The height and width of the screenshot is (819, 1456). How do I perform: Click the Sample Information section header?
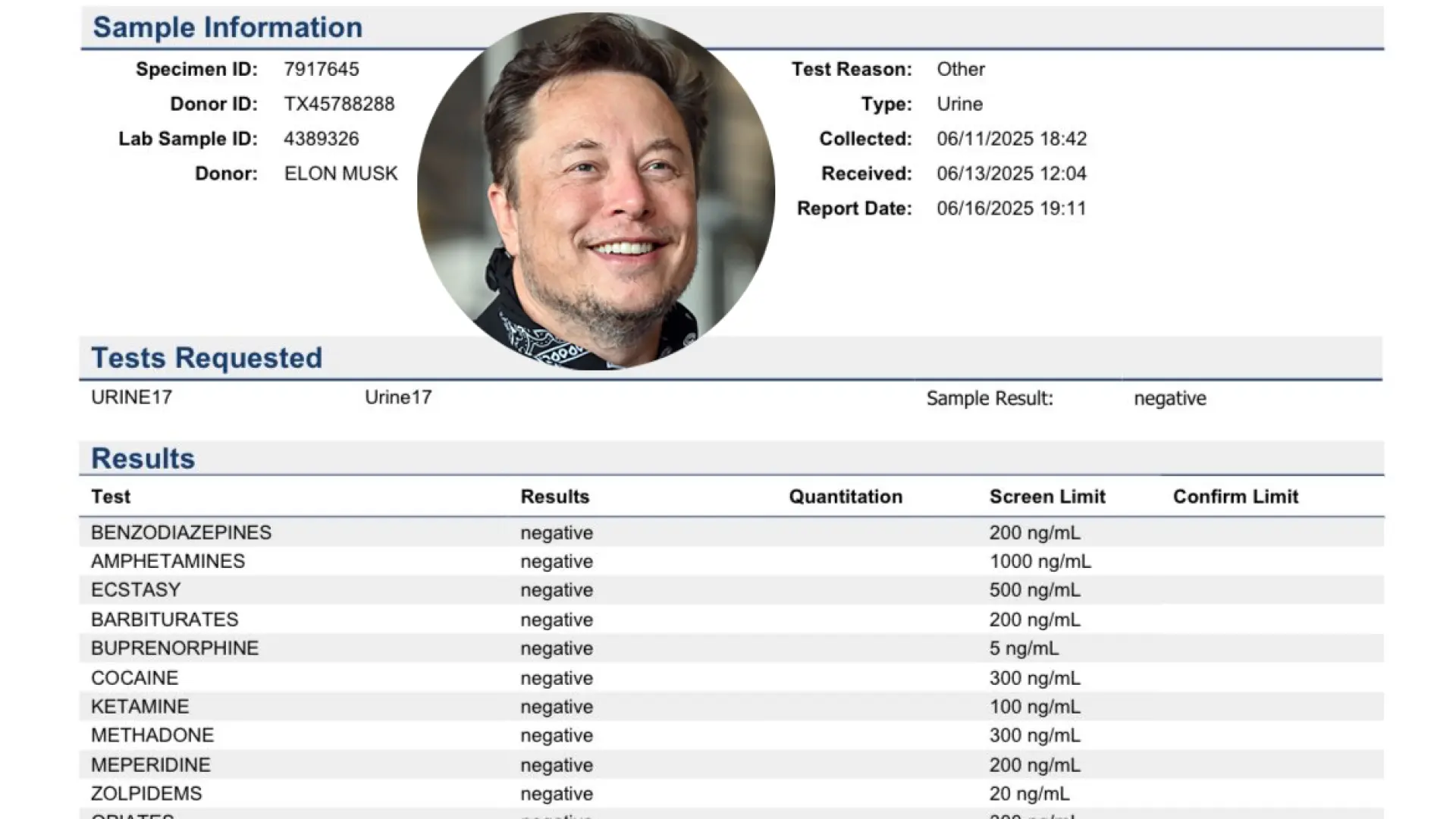[x=227, y=27]
